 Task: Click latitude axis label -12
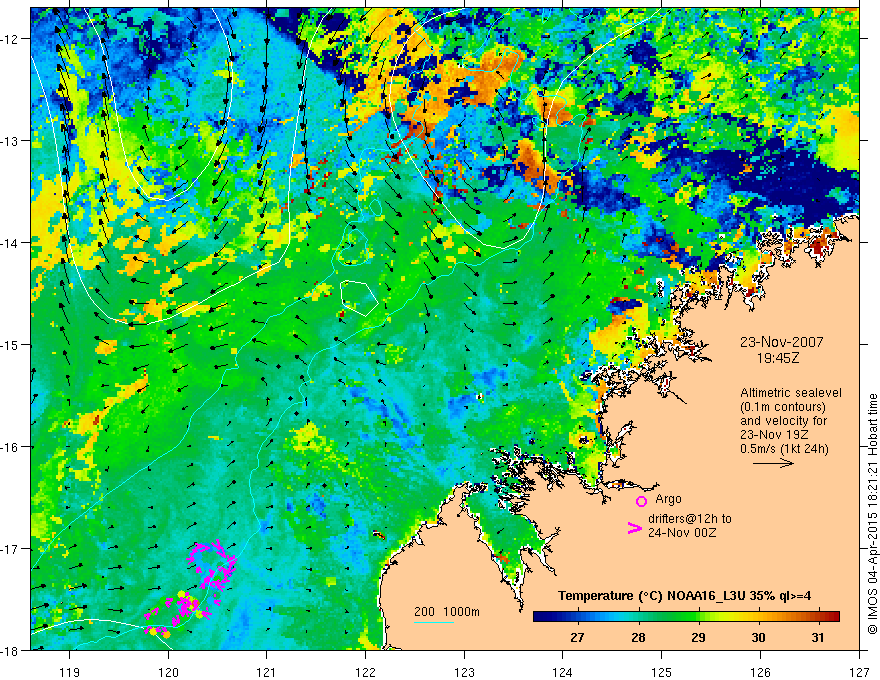click(x=10, y=39)
